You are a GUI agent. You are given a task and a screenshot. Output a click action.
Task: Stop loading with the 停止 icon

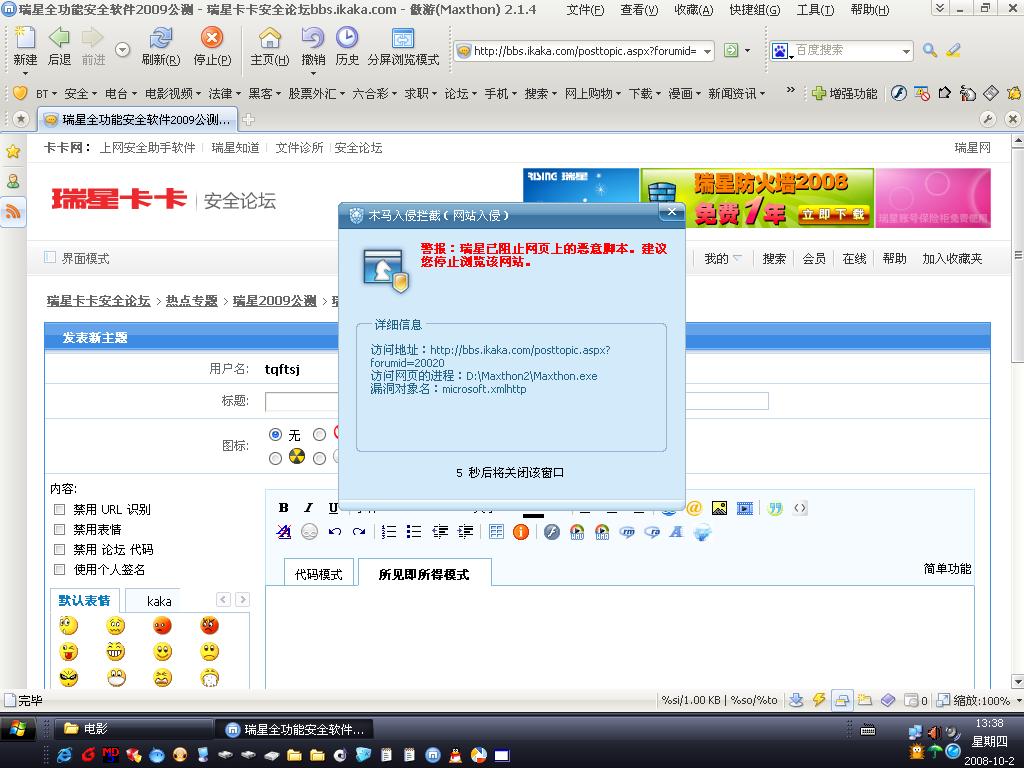tap(212, 38)
